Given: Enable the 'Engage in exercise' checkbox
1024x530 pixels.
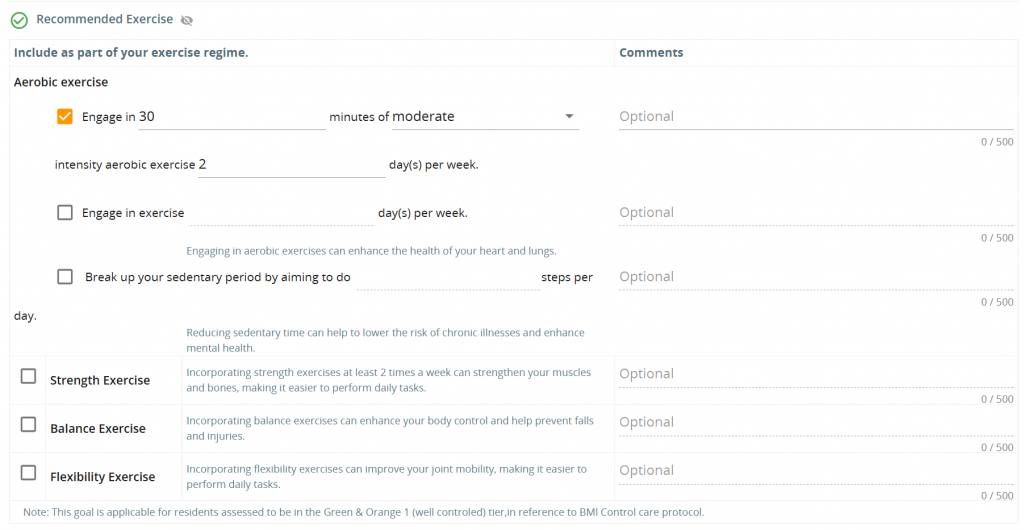Looking at the screenshot, I should click(65, 213).
